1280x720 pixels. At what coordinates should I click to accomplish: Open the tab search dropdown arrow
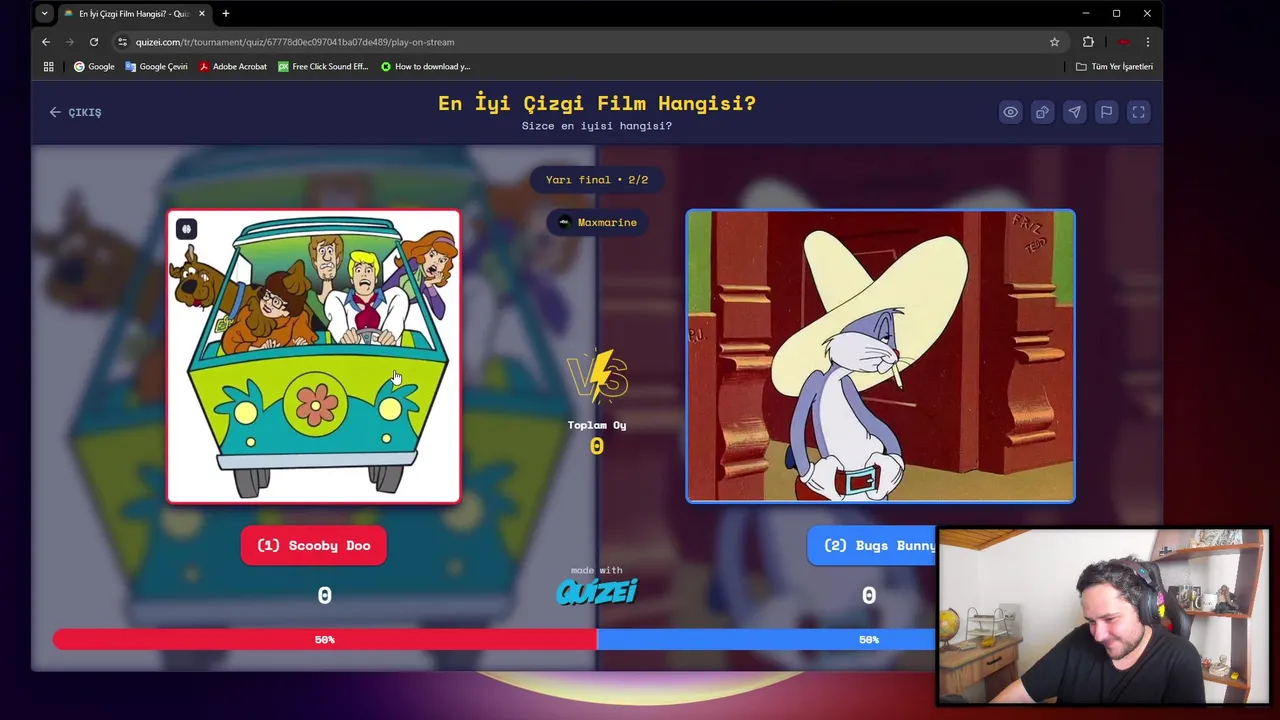pos(44,13)
